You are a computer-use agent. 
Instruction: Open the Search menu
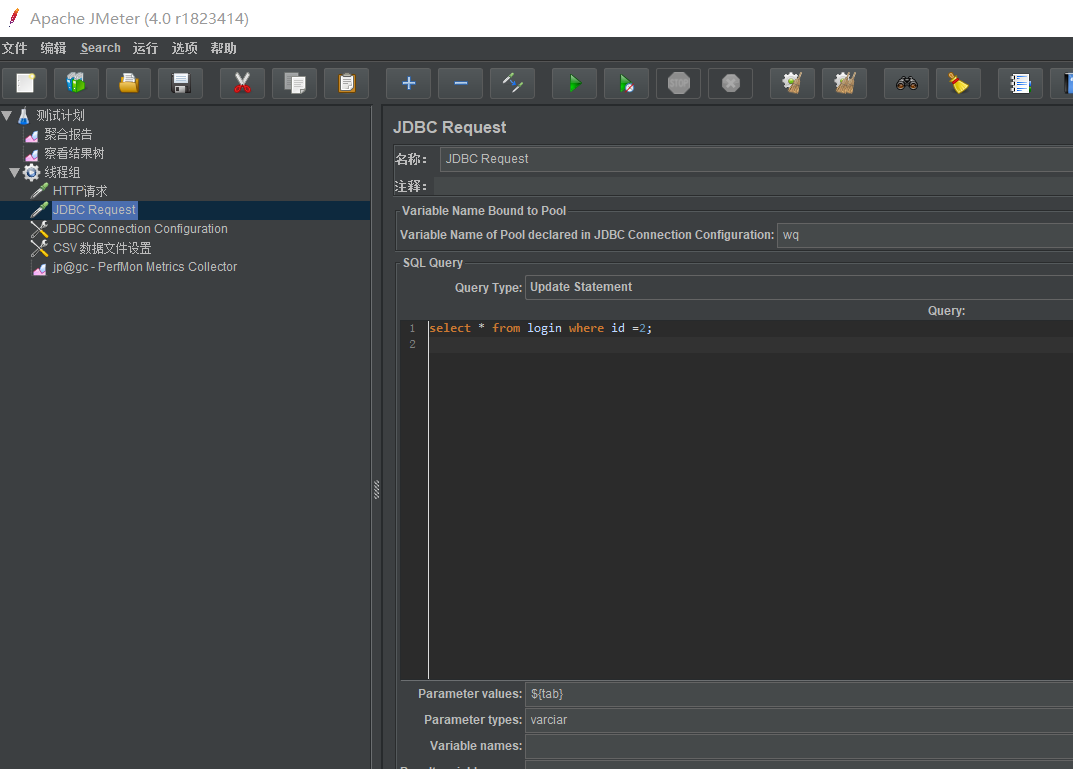(100, 48)
